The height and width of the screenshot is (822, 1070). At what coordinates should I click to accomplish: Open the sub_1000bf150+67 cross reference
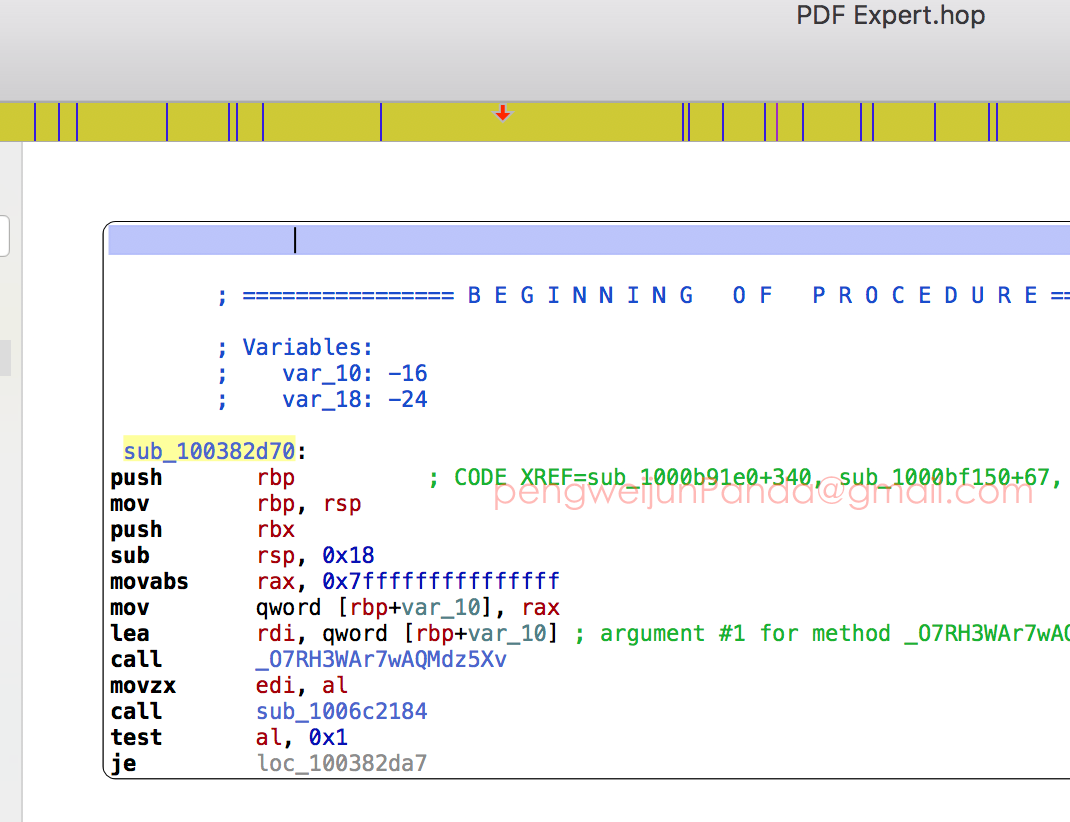[944, 477]
